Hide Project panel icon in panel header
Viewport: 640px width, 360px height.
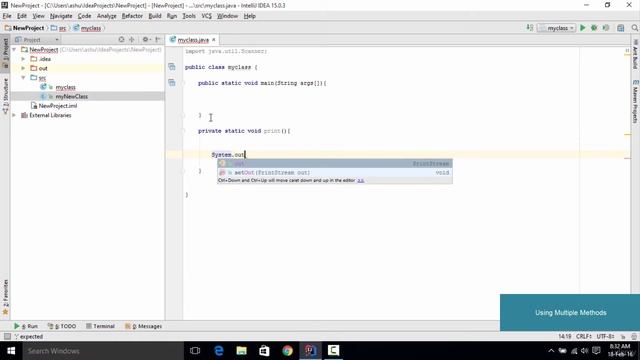click(158, 40)
